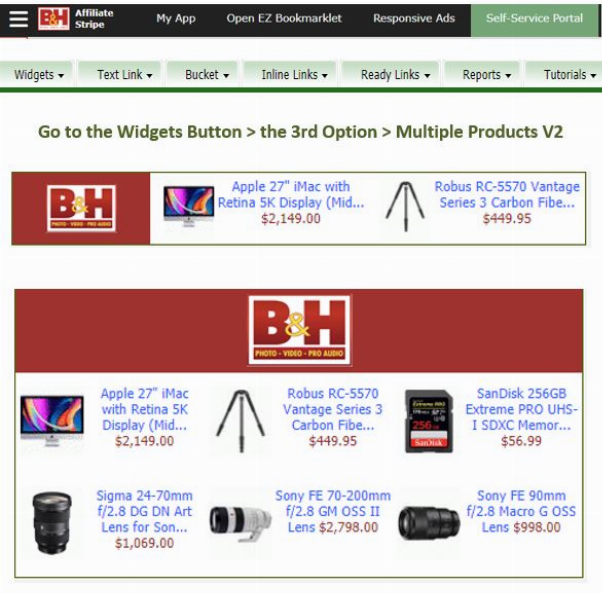This screenshot has height=593, width=602.
Task: Go to Responsive Ads in top bar
Action: click(414, 18)
